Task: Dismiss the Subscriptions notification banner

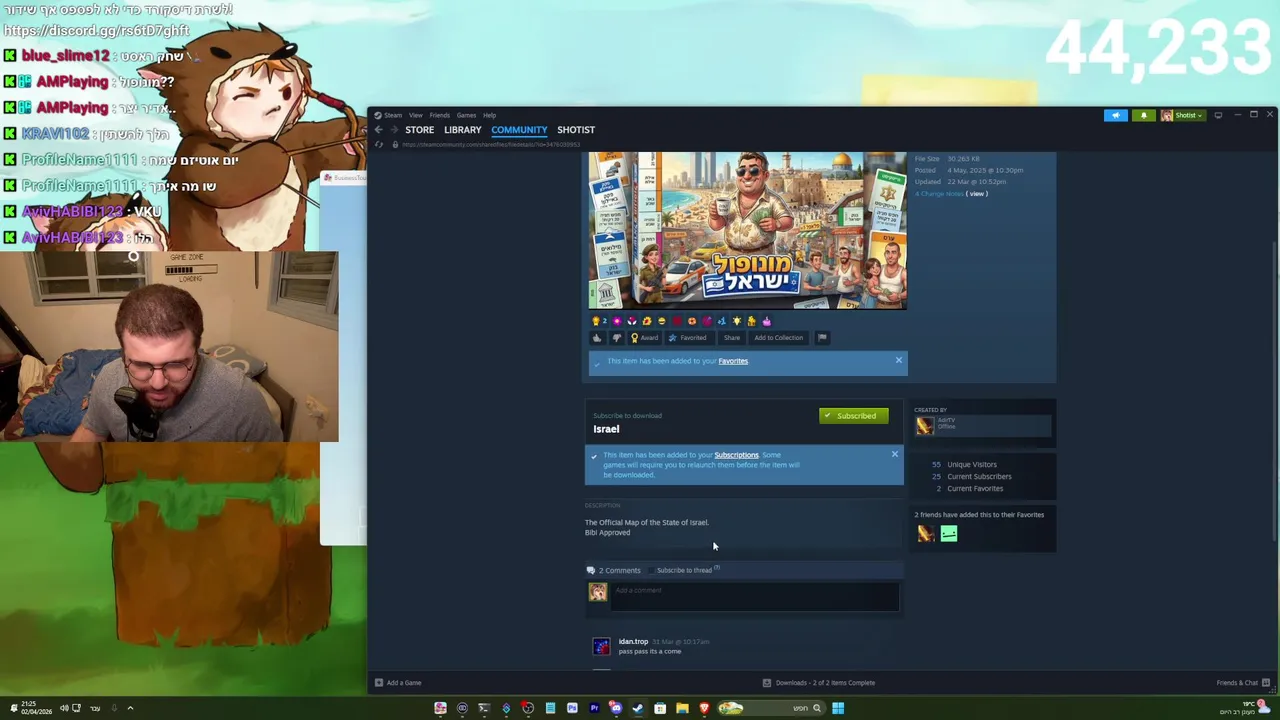Action: pos(894,454)
